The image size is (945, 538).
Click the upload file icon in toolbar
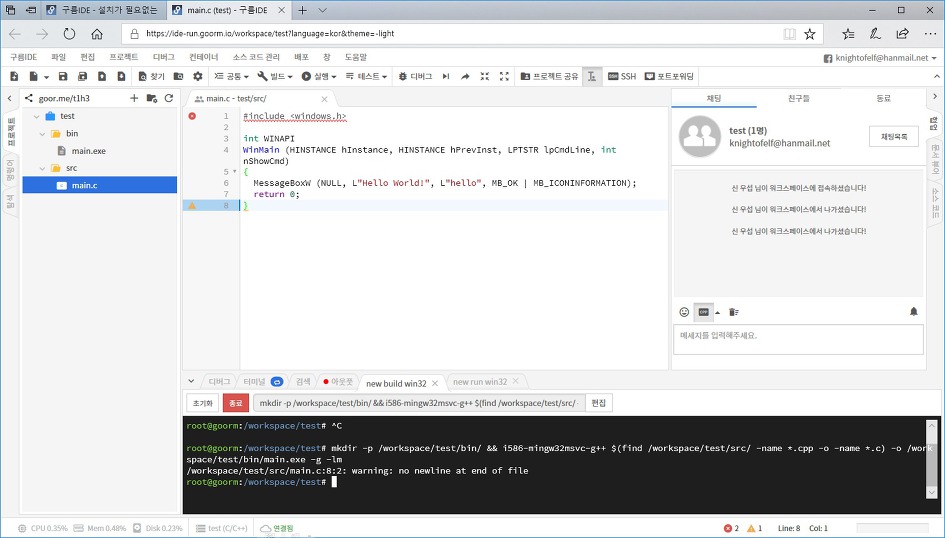(102, 77)
